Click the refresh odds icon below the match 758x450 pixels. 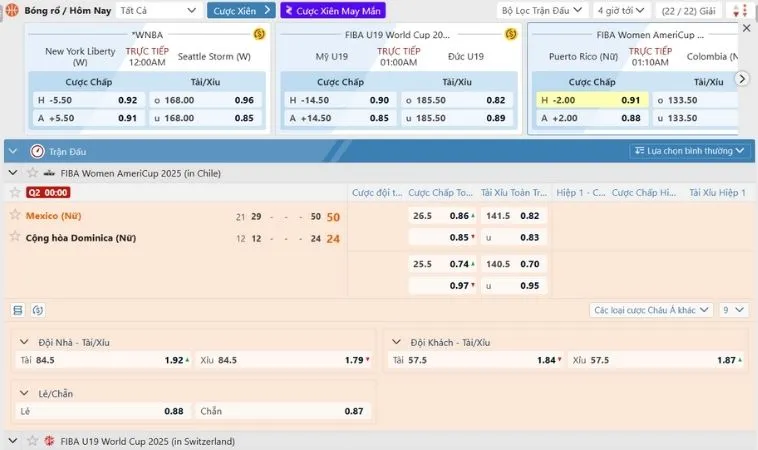(x=38, y=310)
